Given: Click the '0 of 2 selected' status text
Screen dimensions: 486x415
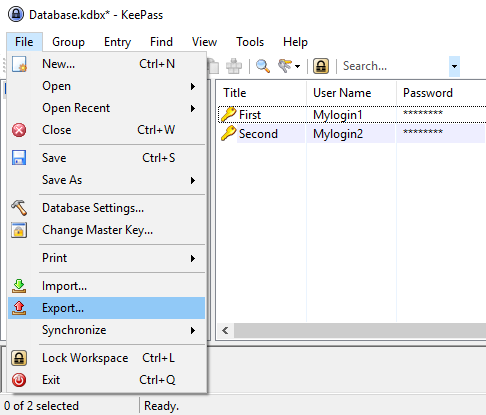Looking at the screenshot, I should click(41, 406).
